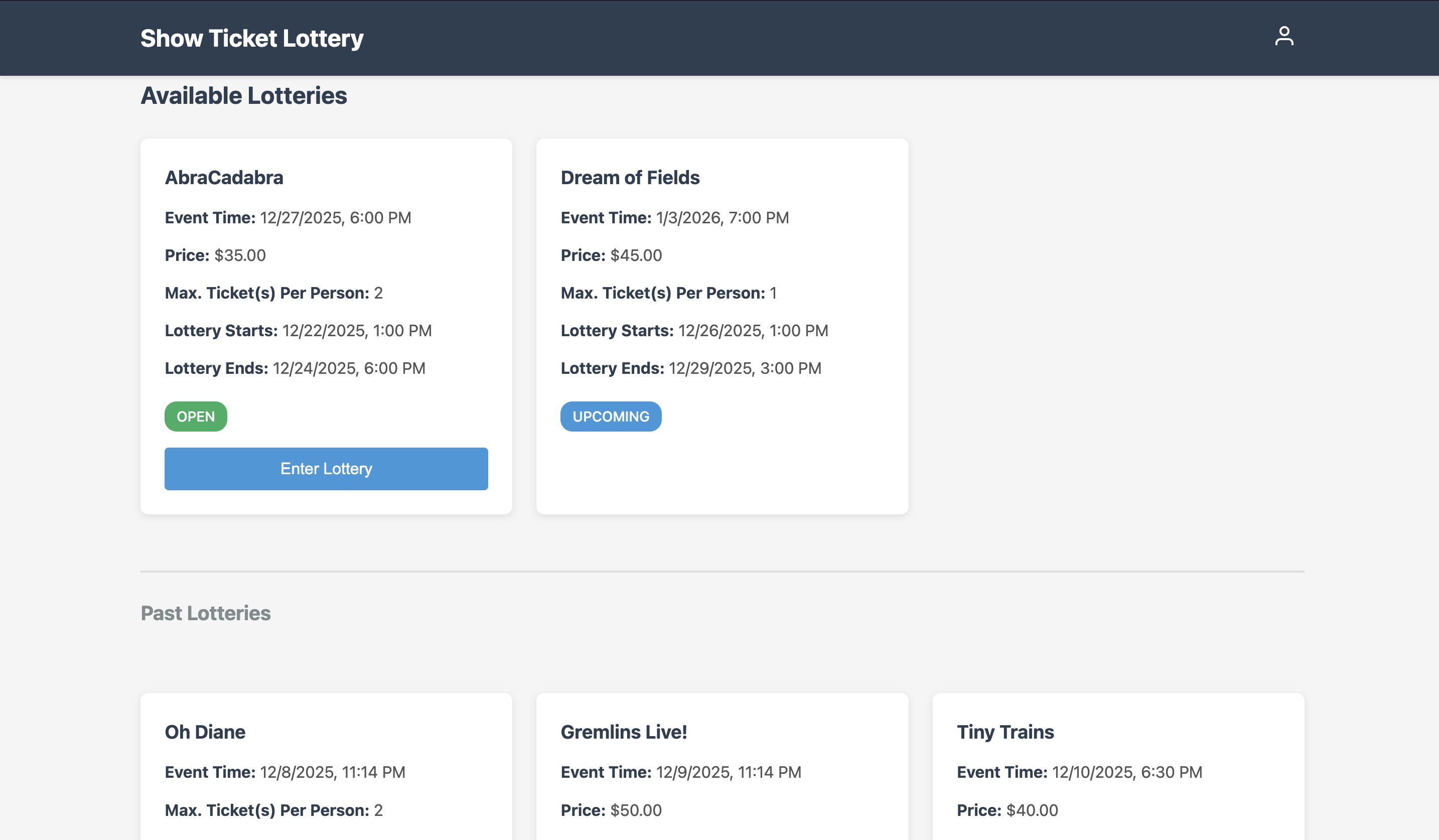The image size is (1439, 840).
Task: Click the green OPEN status badge
Action: click(x=195, y=416)
